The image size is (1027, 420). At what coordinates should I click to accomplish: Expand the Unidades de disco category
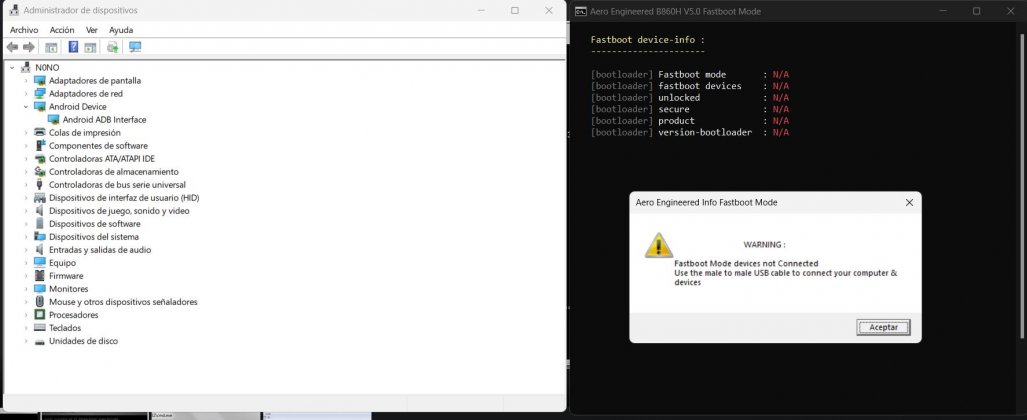tap(26, 341)
